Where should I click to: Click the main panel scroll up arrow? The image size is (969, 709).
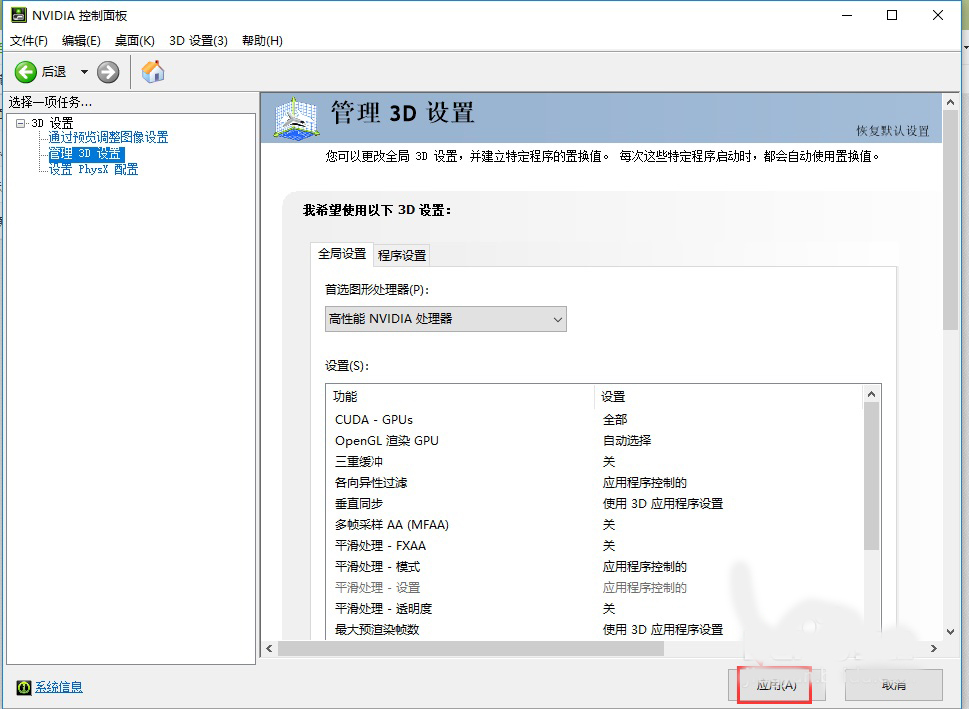(950, 102)
